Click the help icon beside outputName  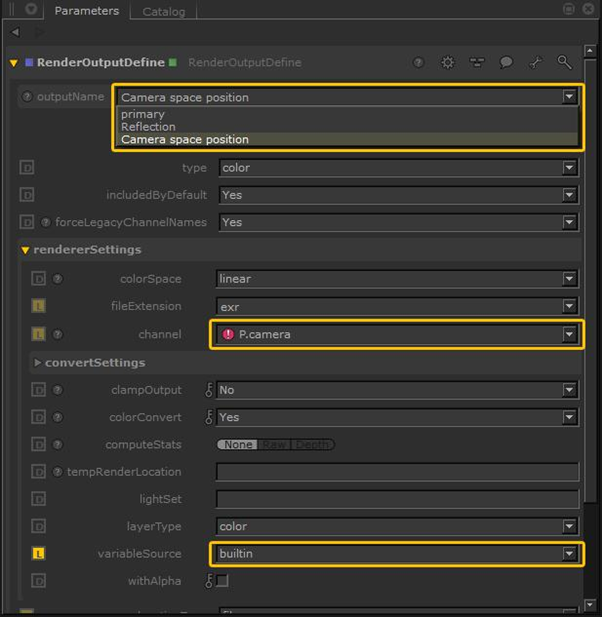(27, 97)
